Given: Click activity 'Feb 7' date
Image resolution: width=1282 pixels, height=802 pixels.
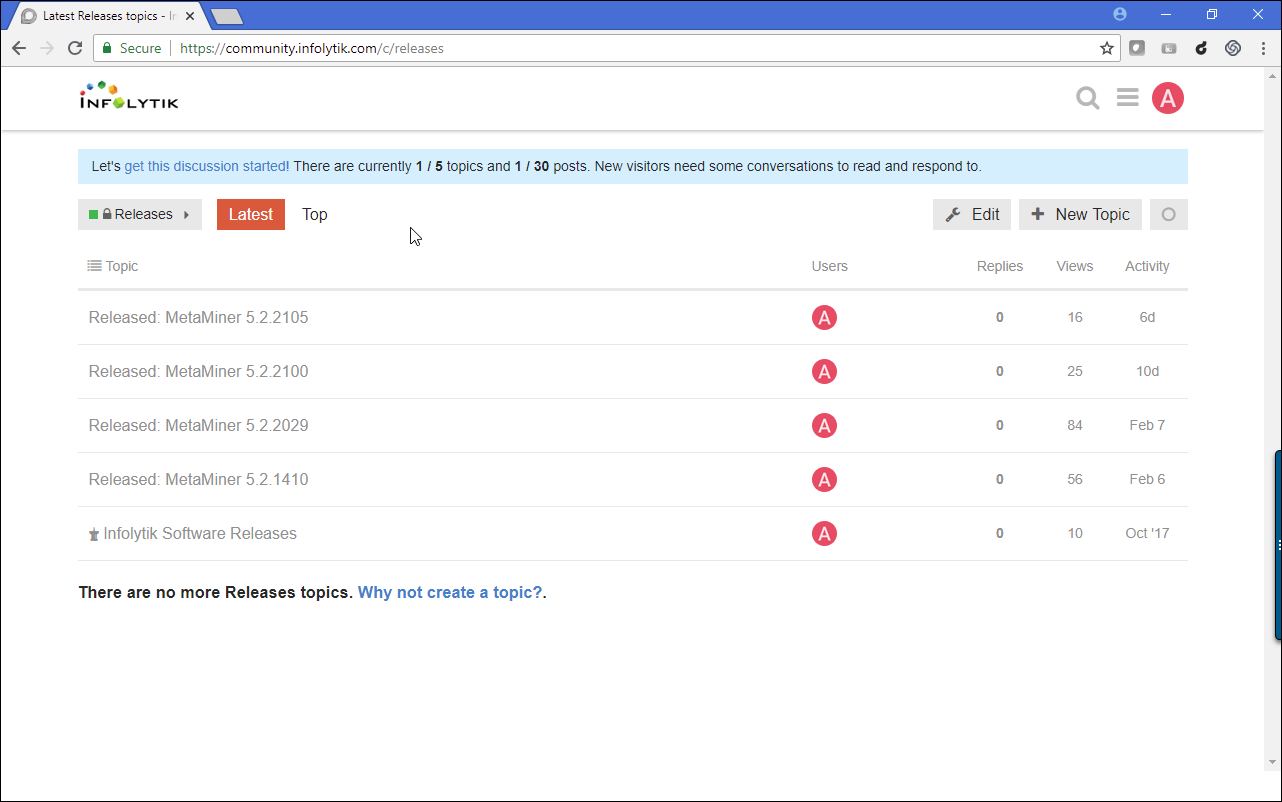Looking at the screenshot, I should coord(1147,426).
